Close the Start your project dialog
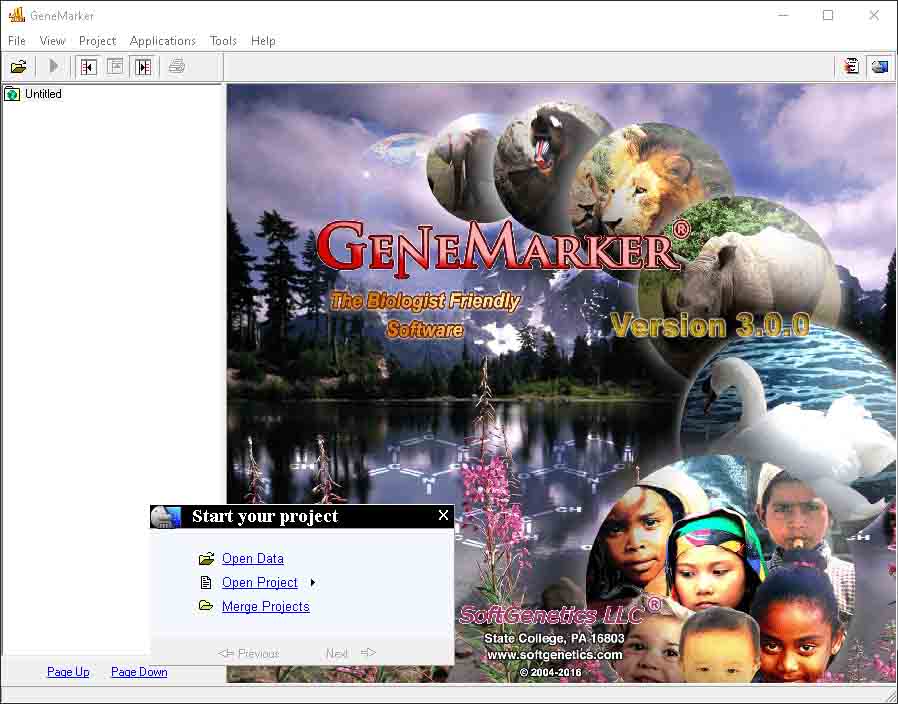The image size is (898, 704). (443, 516)
